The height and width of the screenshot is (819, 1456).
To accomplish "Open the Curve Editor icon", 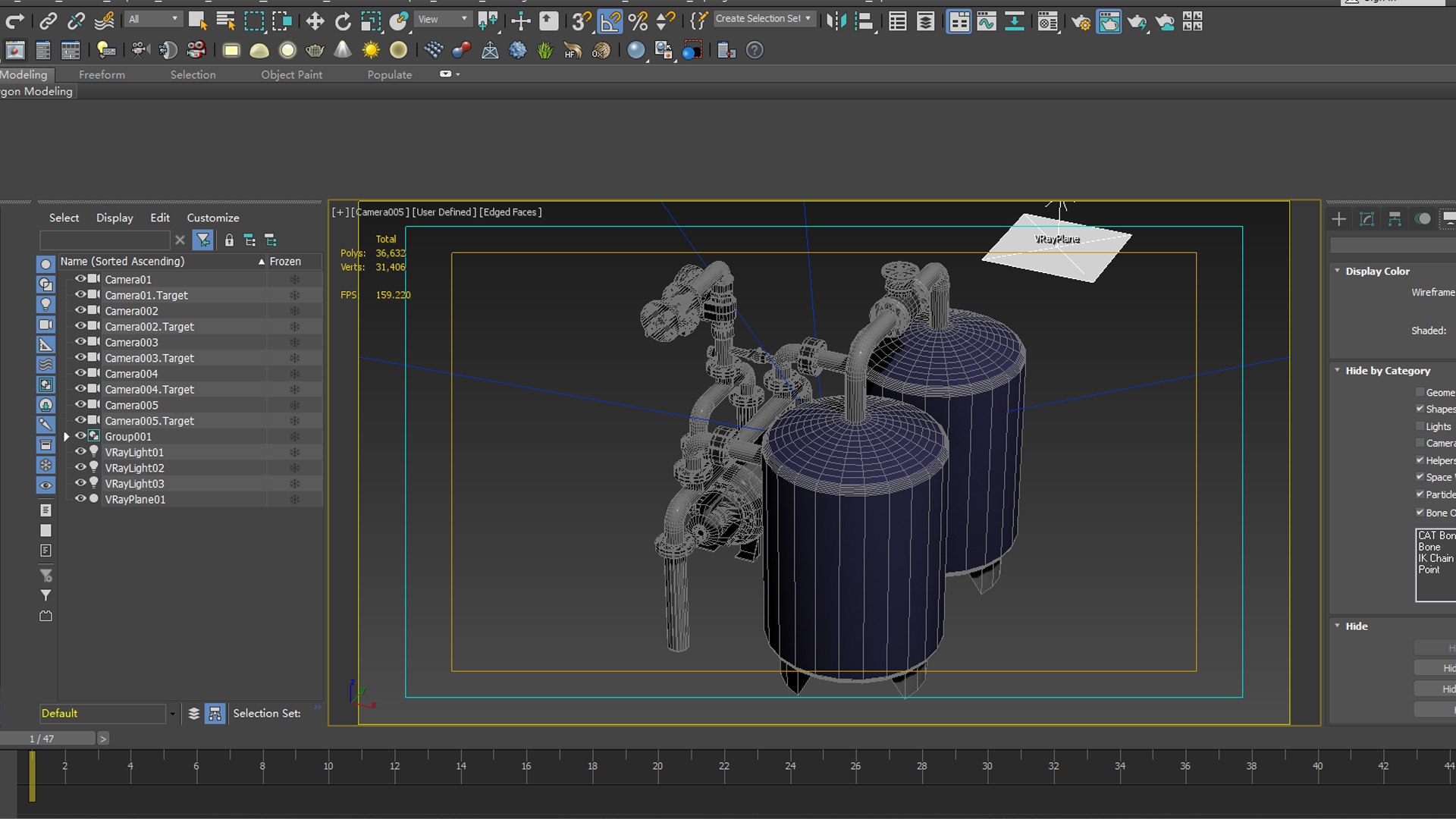I will click(x=987, y=22).
